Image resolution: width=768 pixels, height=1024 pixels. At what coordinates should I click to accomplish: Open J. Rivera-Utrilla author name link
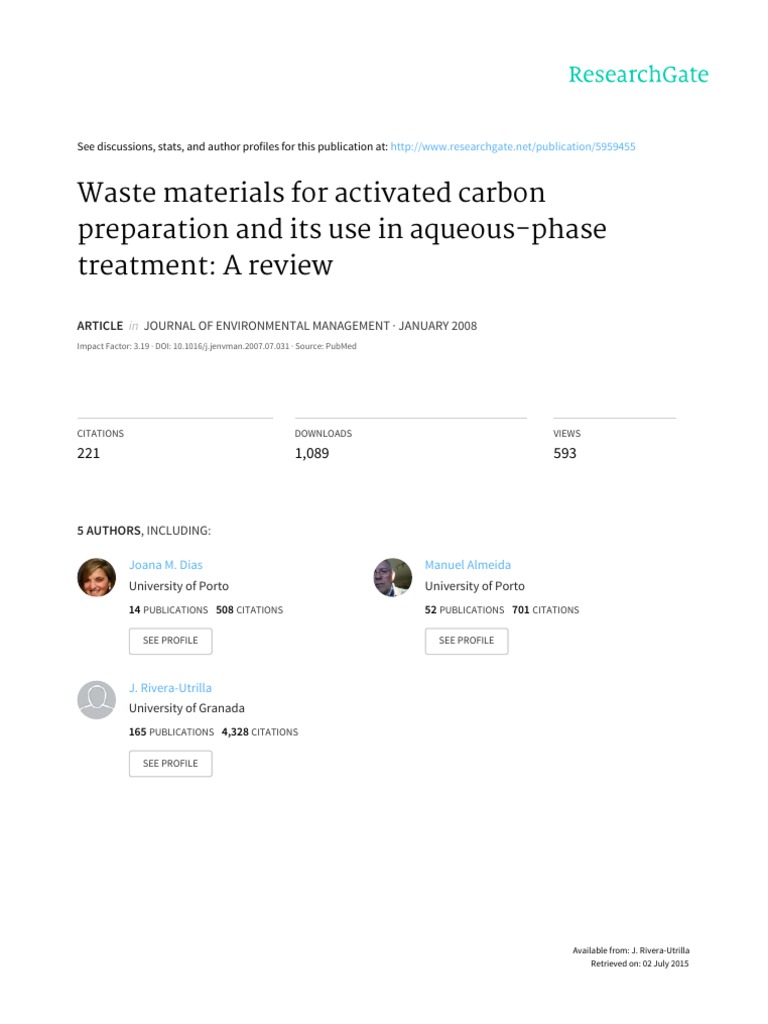[170, 688]
